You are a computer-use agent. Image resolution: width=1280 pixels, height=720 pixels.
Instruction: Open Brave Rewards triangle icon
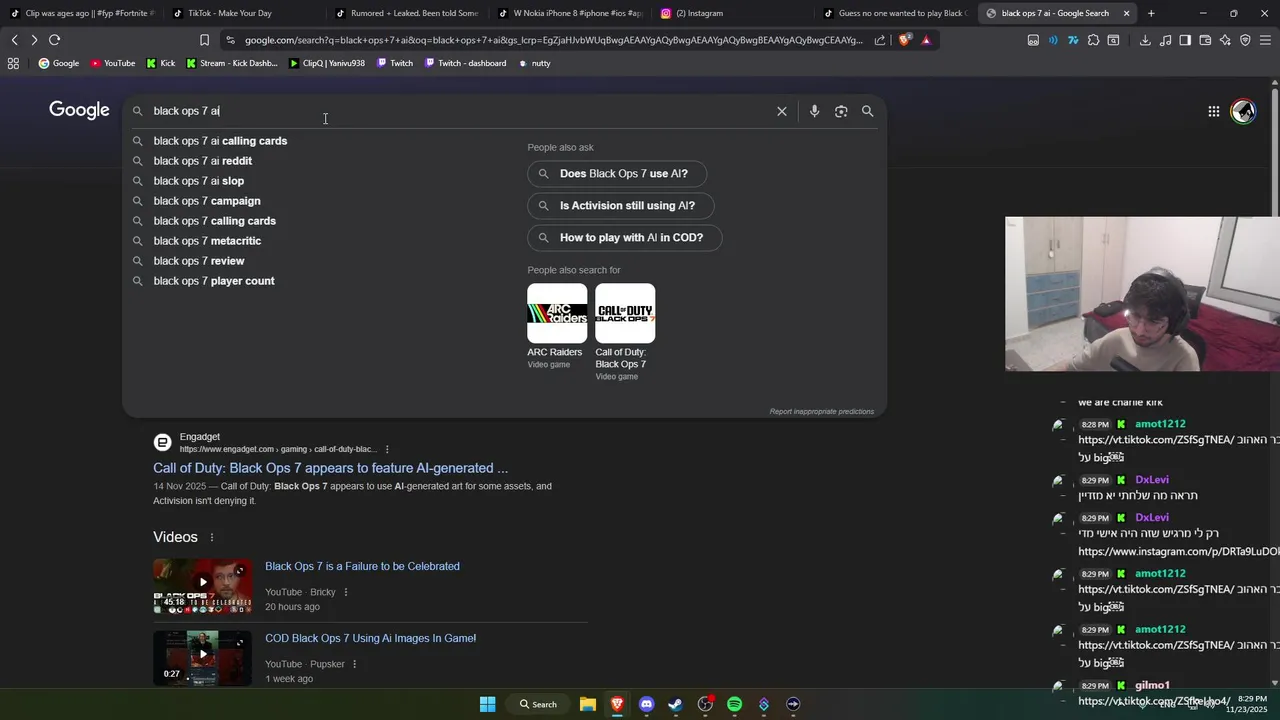[x=926, y=40]
